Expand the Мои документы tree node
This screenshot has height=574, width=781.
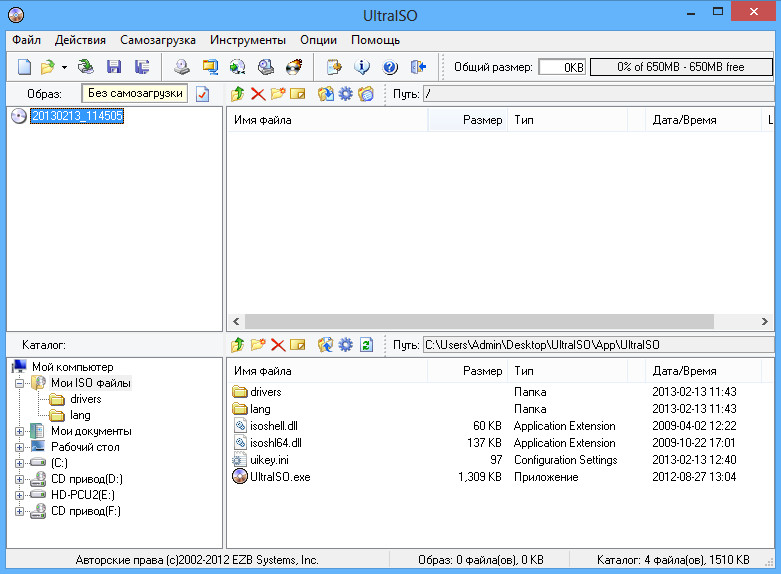click(x=20, y=431)
